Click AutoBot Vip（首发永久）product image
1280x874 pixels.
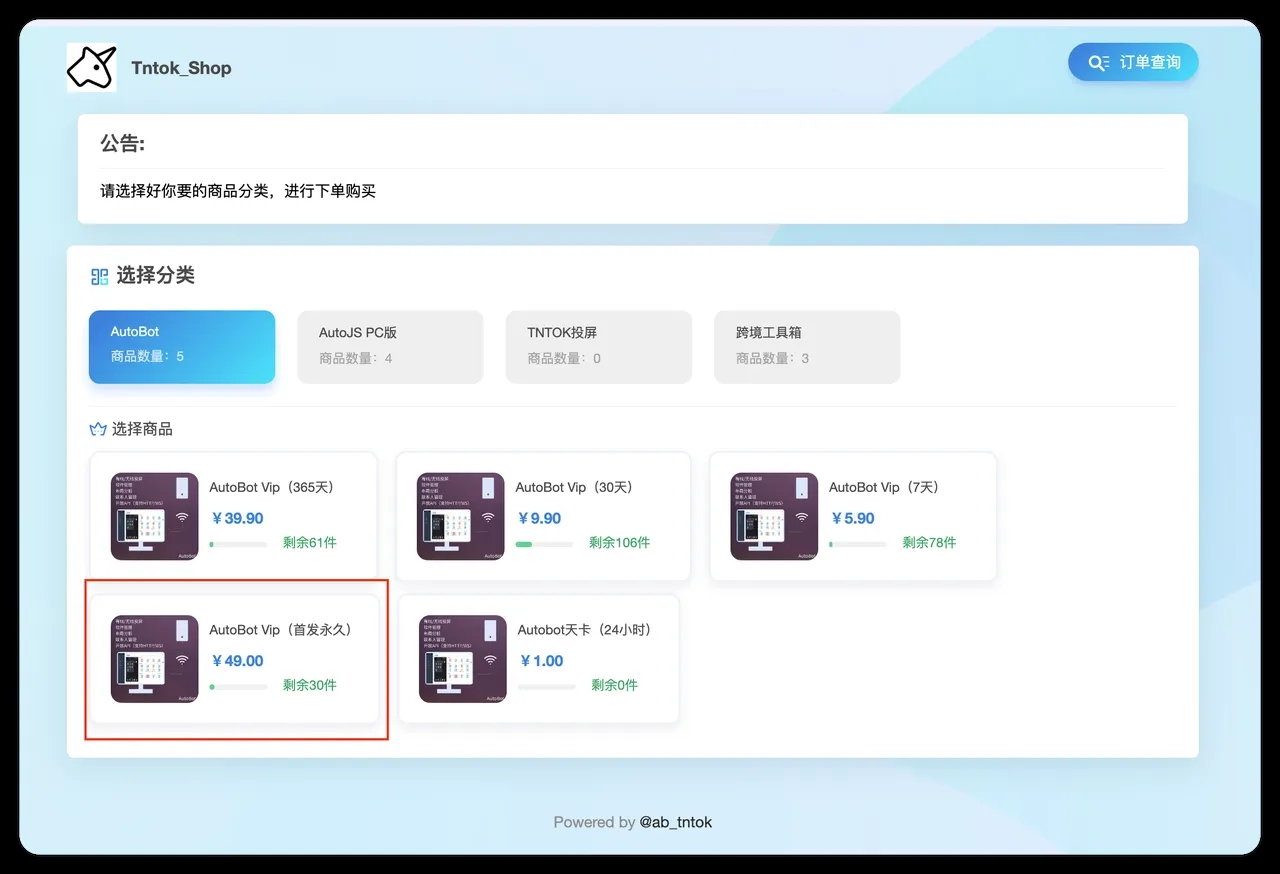154,658
